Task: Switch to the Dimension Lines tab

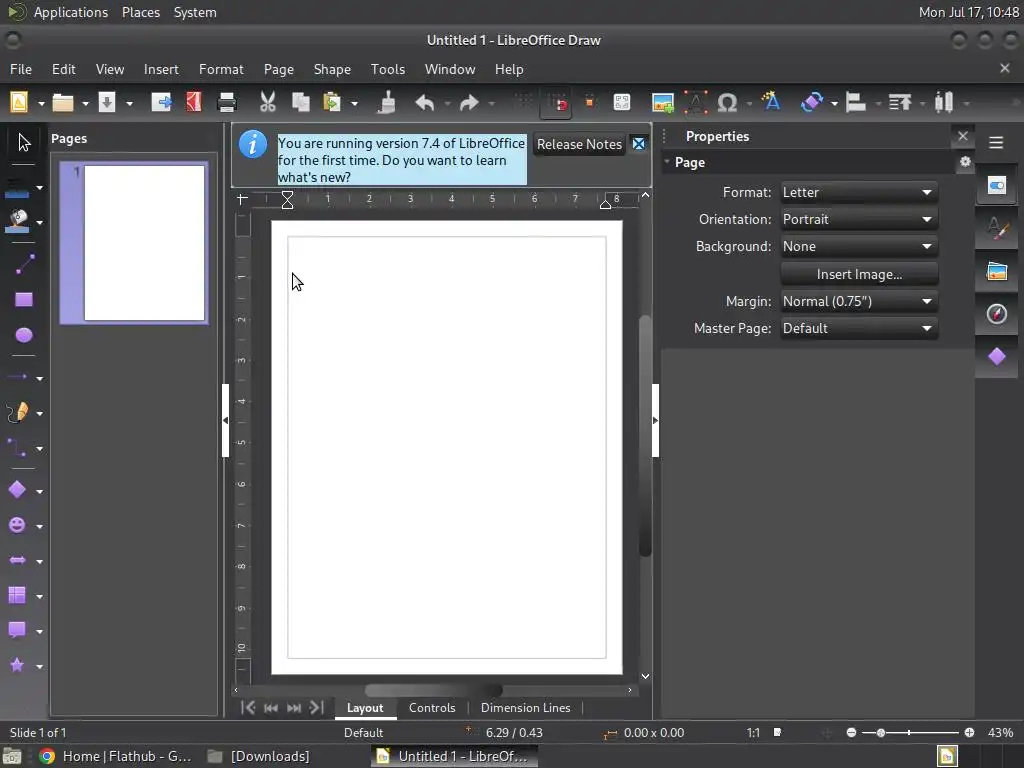Action: point(525,708)
